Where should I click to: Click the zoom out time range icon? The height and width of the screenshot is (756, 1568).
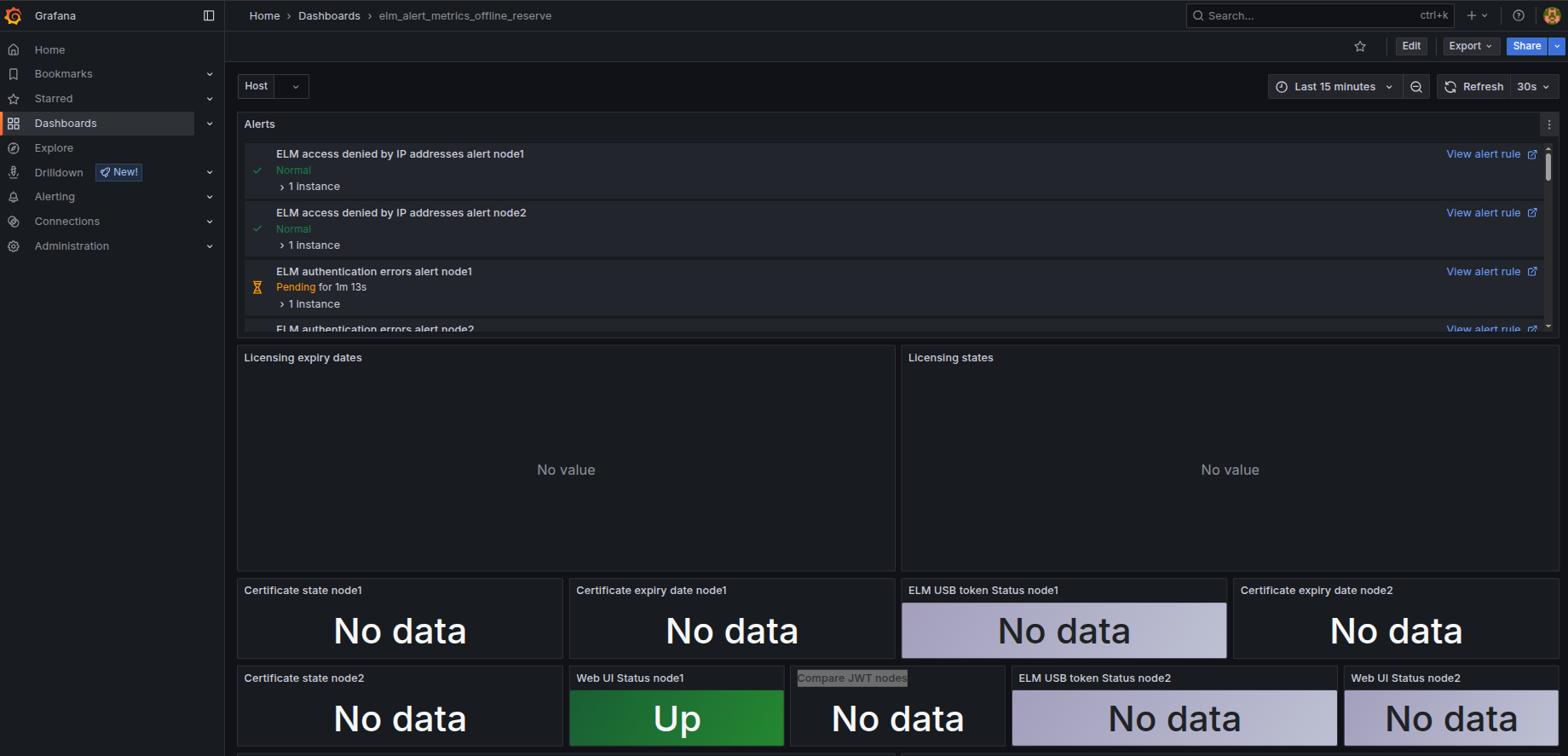coord(1416,87)
